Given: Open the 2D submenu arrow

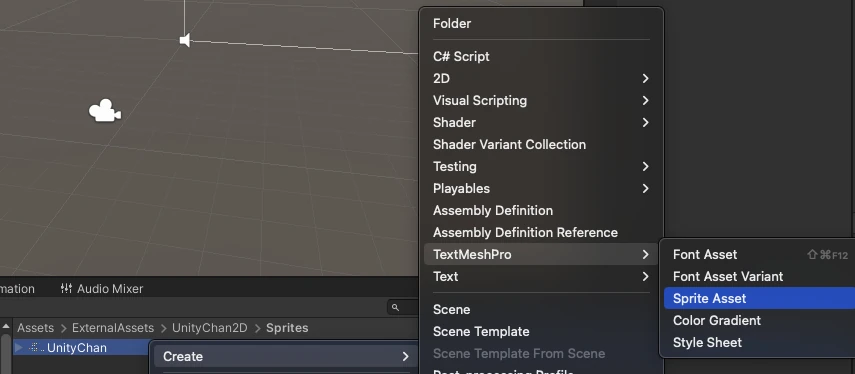Looking at the screenshot, I should (x=645, y=79).
